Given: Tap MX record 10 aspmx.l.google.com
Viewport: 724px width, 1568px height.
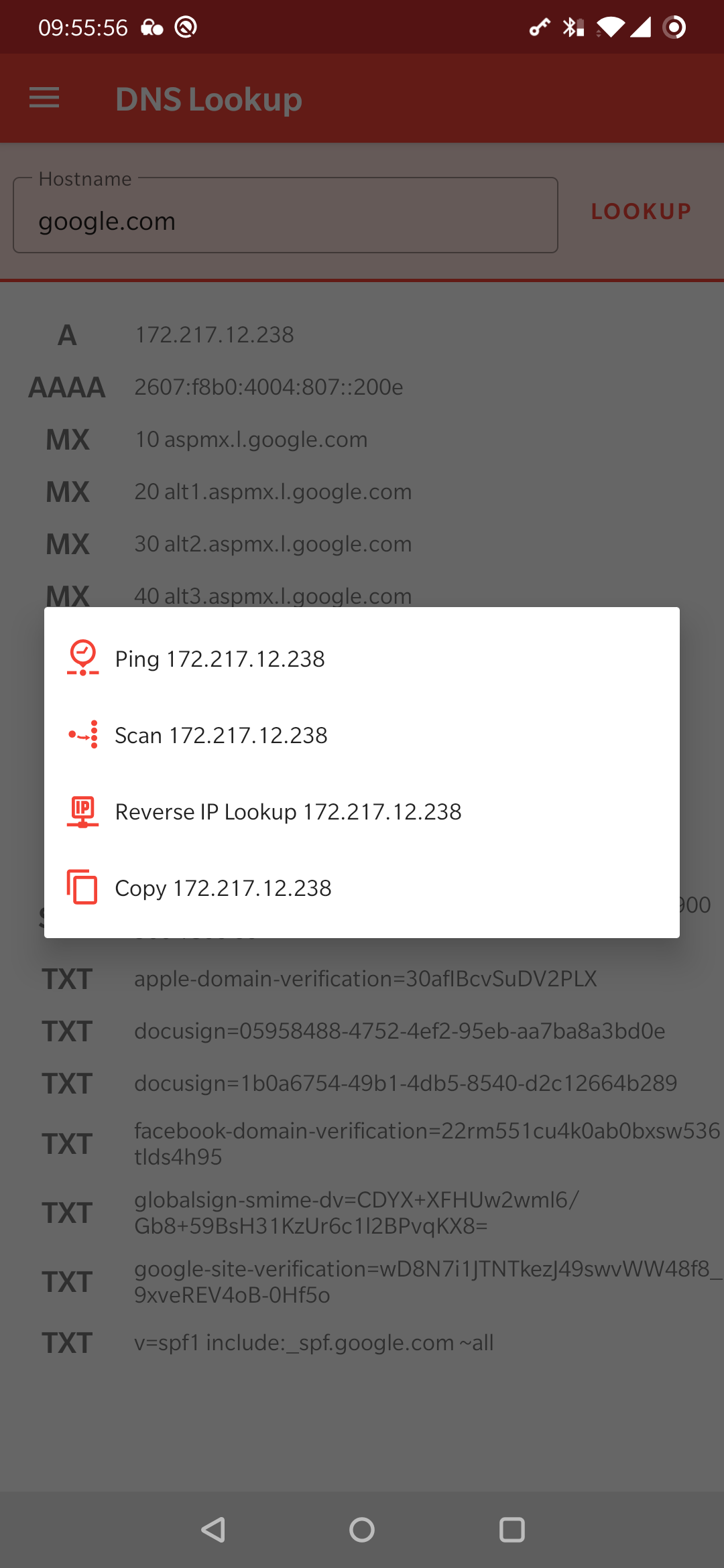Looking at the screenshot, I should [251, 440].
